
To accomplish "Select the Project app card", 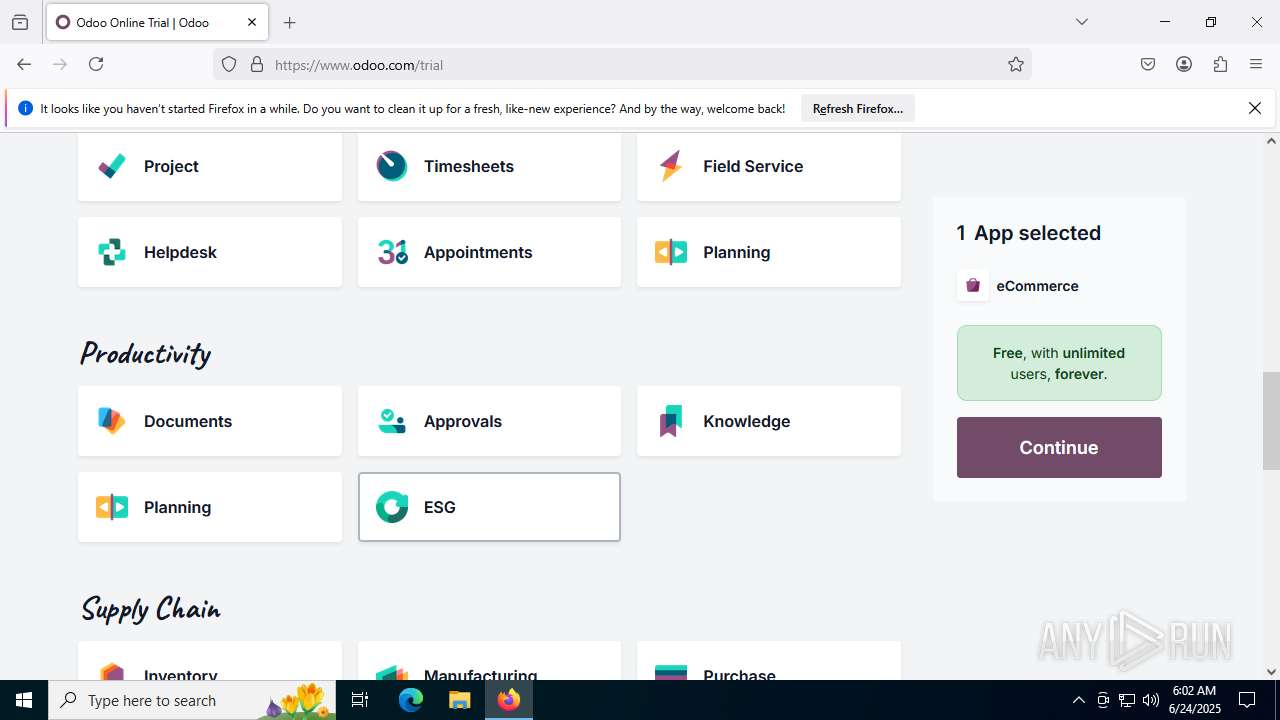I will coord(210,166).
